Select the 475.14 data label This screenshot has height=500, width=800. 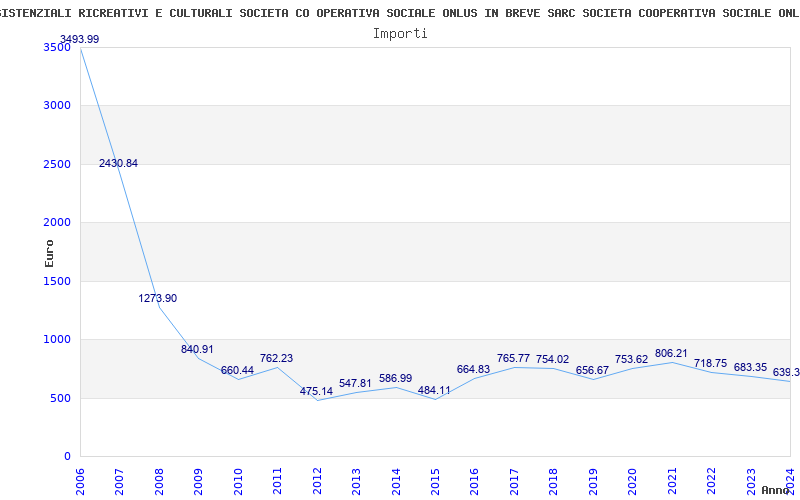316,391
